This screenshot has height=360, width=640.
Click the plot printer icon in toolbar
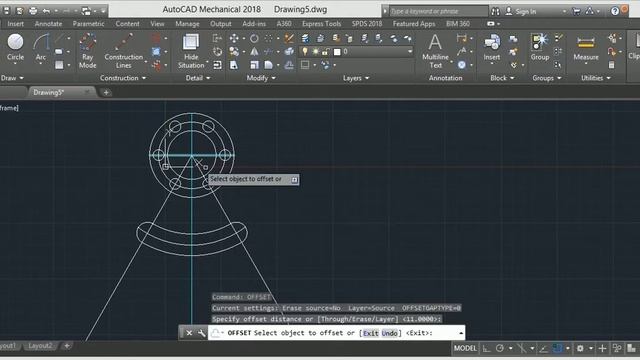(33, 11)
